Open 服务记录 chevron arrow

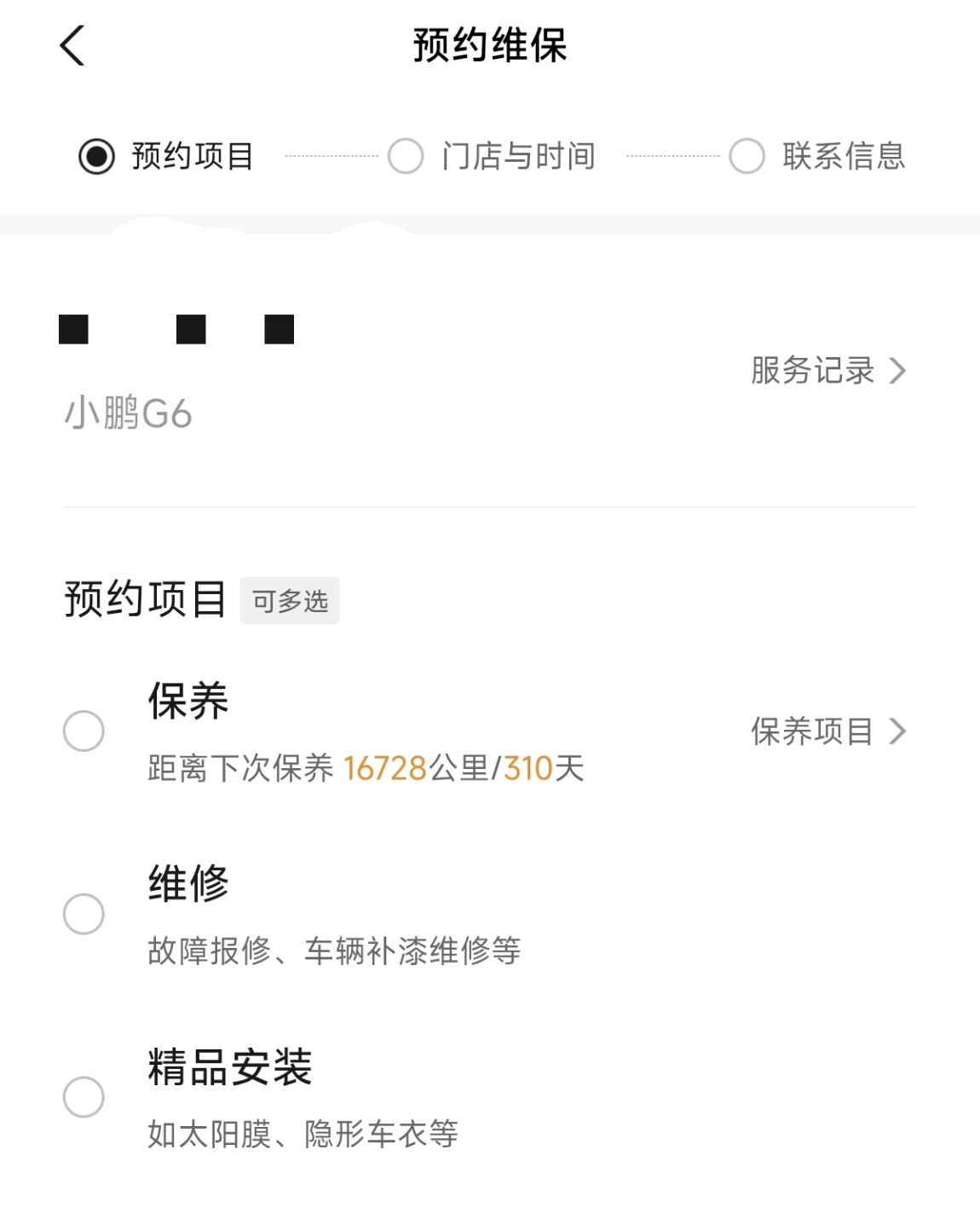pyautogui.click(x=897, y=371)
